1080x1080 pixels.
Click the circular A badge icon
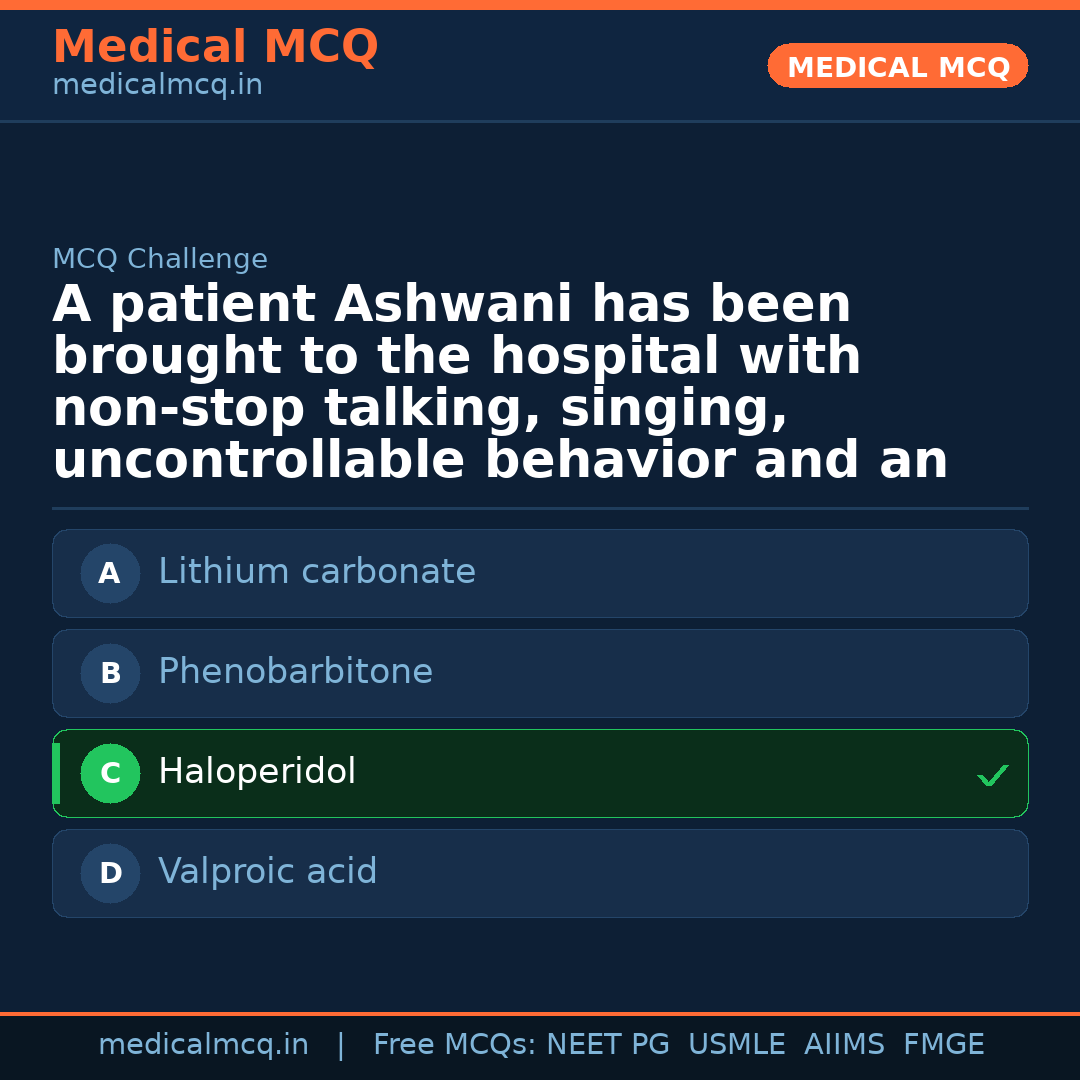pyautogui.click(x=110, y=573)
